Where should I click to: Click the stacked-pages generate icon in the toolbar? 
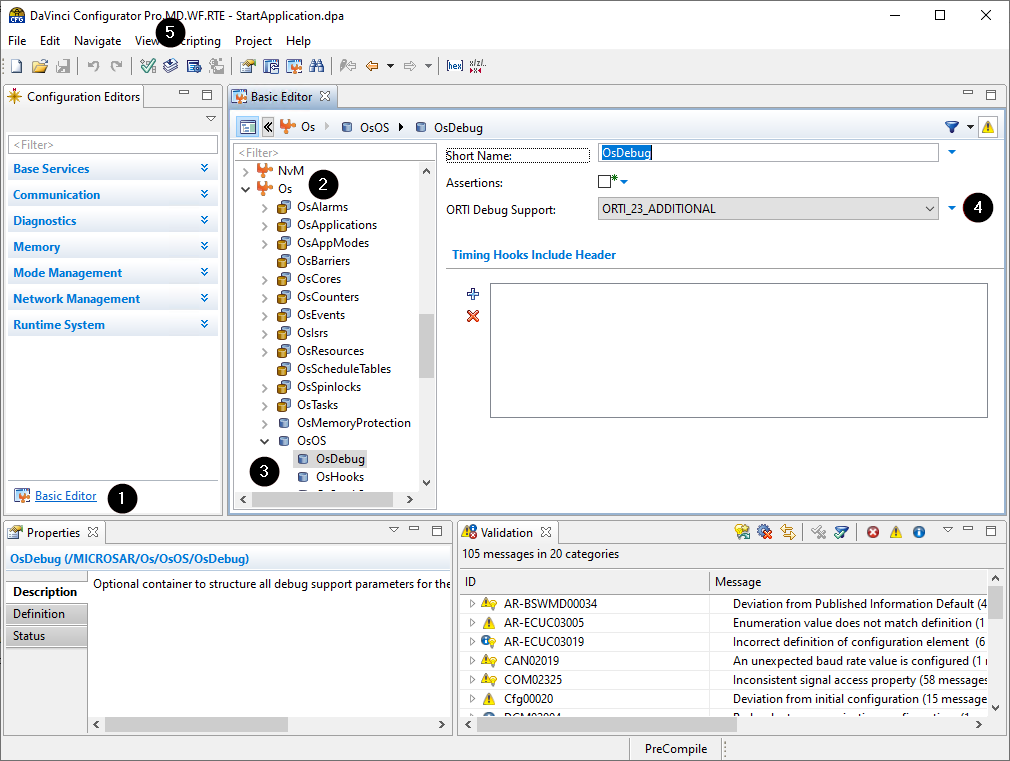tap(171, 66)
